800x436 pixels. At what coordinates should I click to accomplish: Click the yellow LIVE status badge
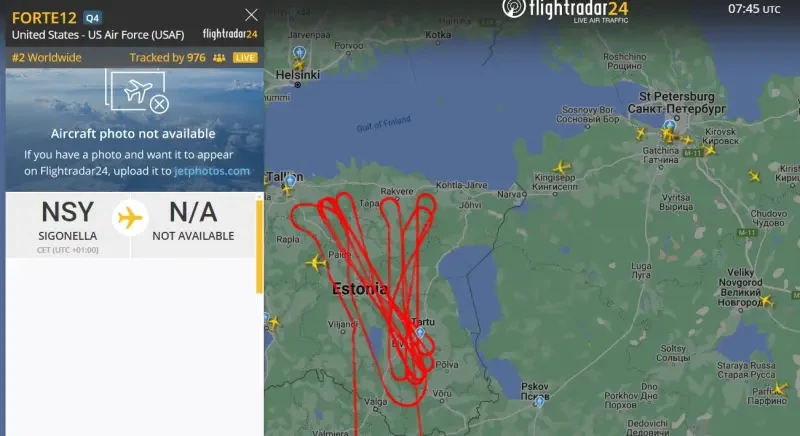point(245,58)
